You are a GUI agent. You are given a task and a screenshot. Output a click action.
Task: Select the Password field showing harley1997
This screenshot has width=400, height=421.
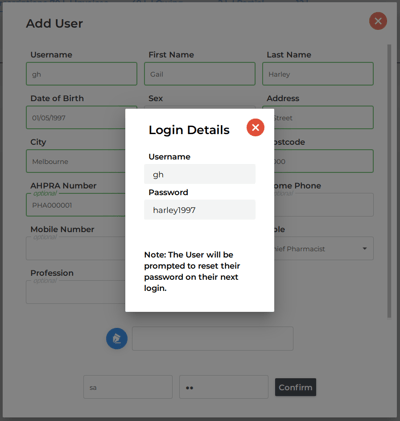click(200, 210)
